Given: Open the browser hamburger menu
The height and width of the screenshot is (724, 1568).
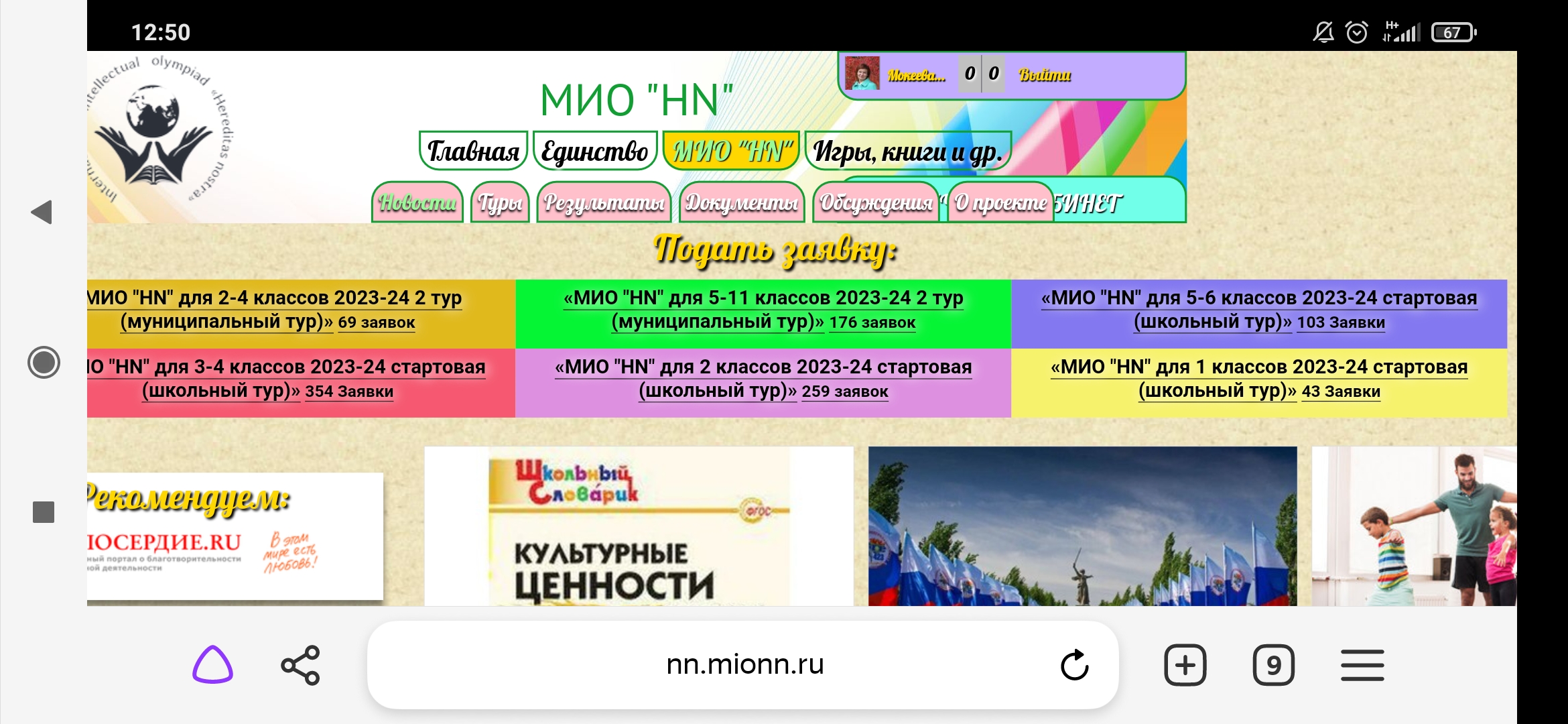Looking at the screenshot, I should pos(1362,665).
